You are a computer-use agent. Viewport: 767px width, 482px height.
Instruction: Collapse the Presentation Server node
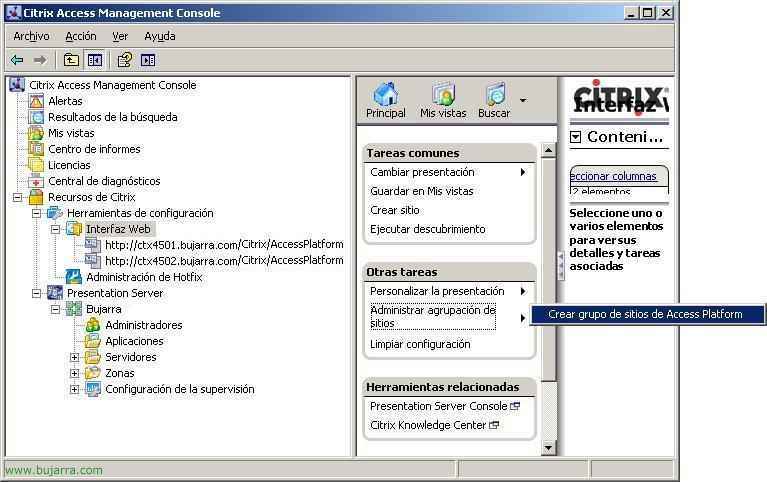pos(37,294)
